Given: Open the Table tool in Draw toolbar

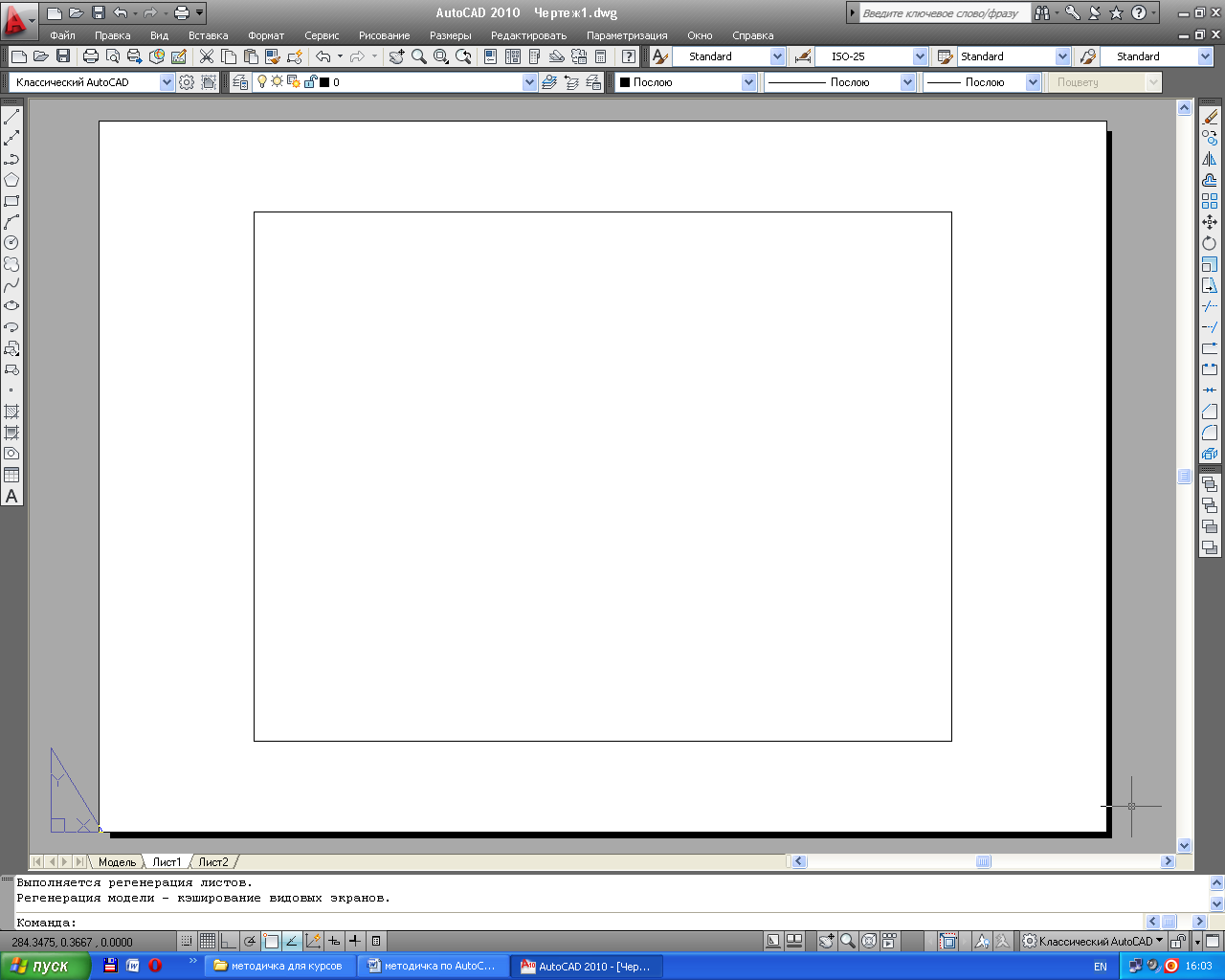Looking at the screenshot, I should (11, 475).
